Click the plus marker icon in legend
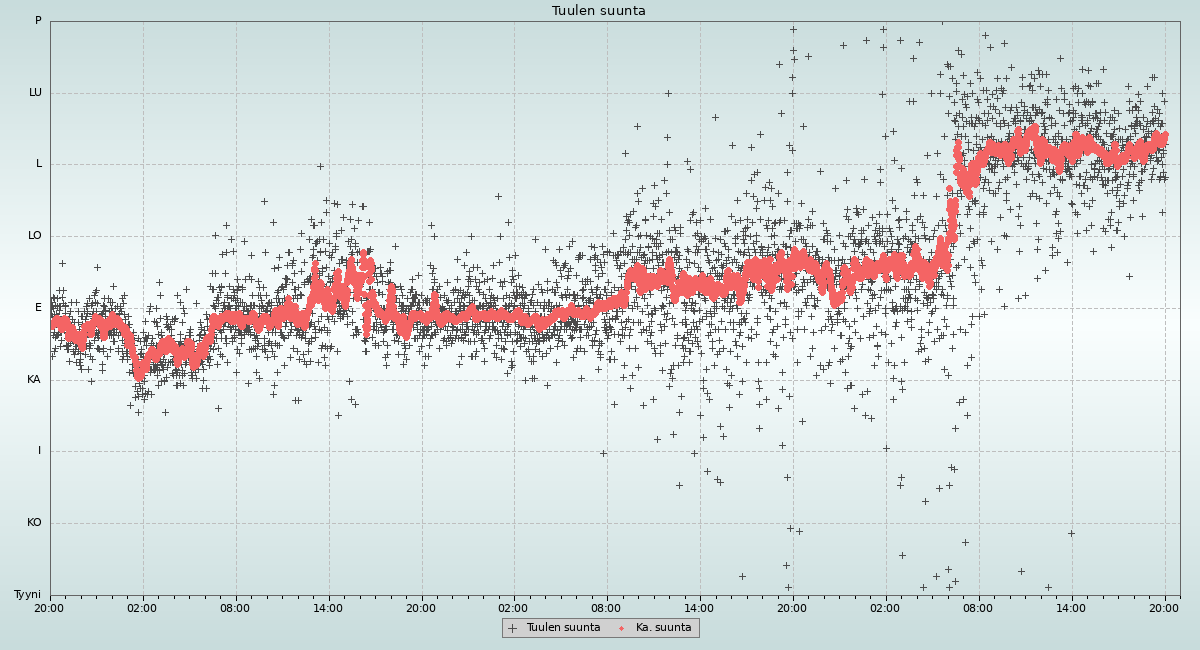1200x650 pixels. [513, 628]
